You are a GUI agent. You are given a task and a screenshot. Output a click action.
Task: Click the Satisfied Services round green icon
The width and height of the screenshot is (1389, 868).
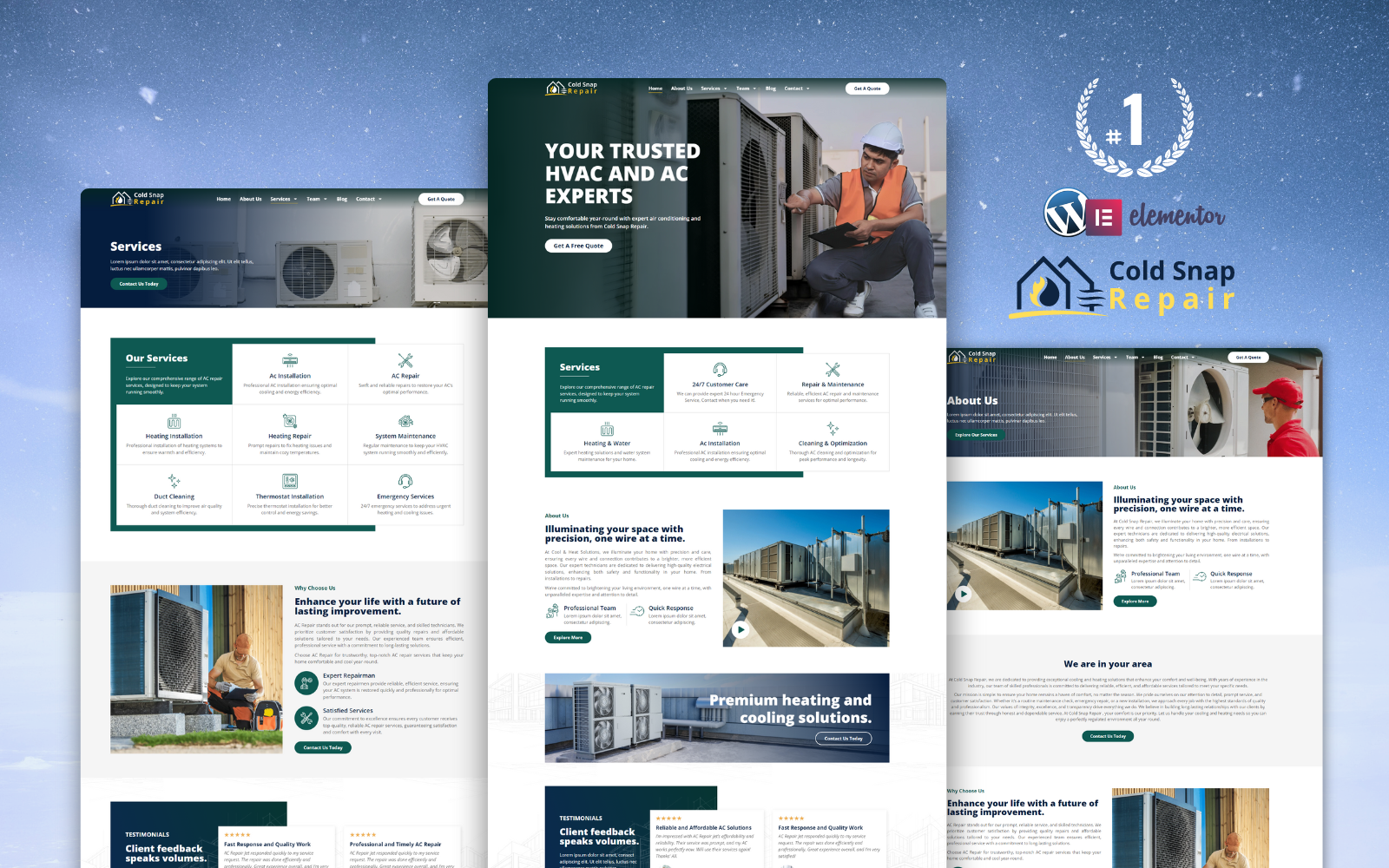pyautogui.click(x=306, y=718)
